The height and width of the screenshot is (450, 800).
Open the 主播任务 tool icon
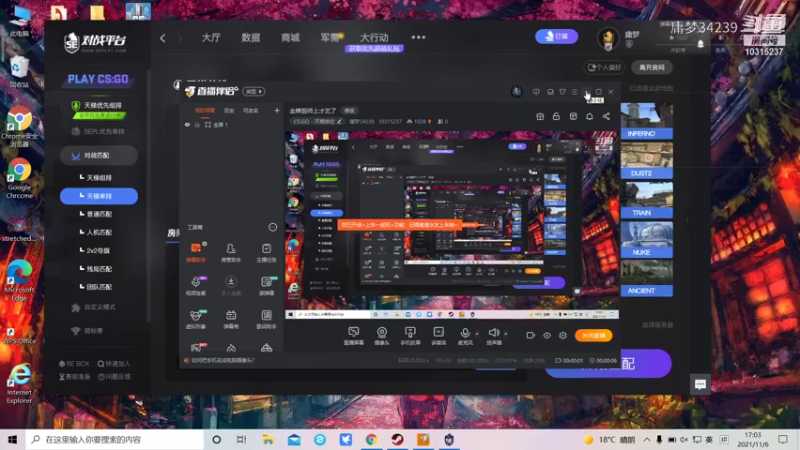tap(266, 252)
